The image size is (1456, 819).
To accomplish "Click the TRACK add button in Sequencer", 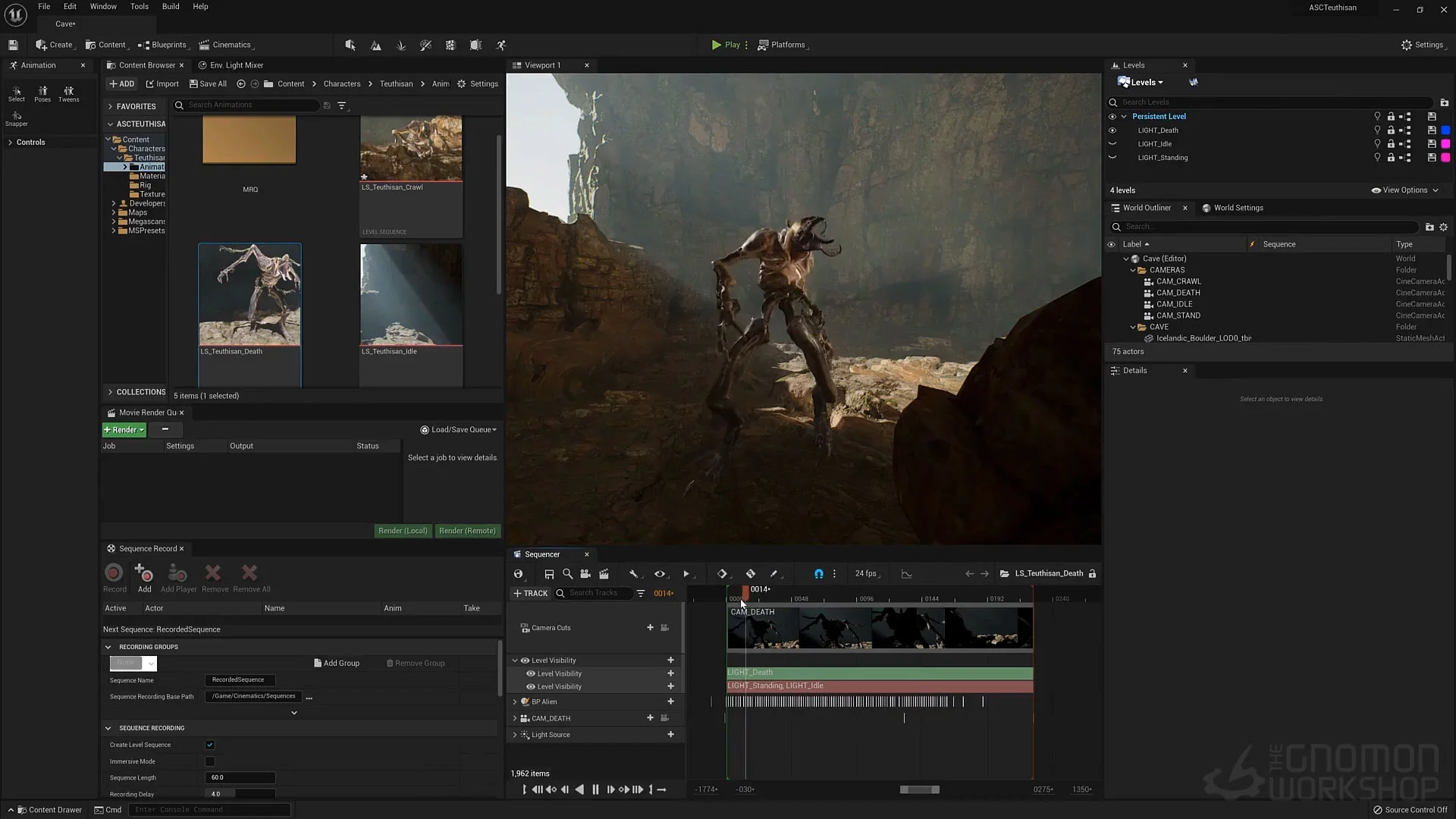I will tap(531, 594).
